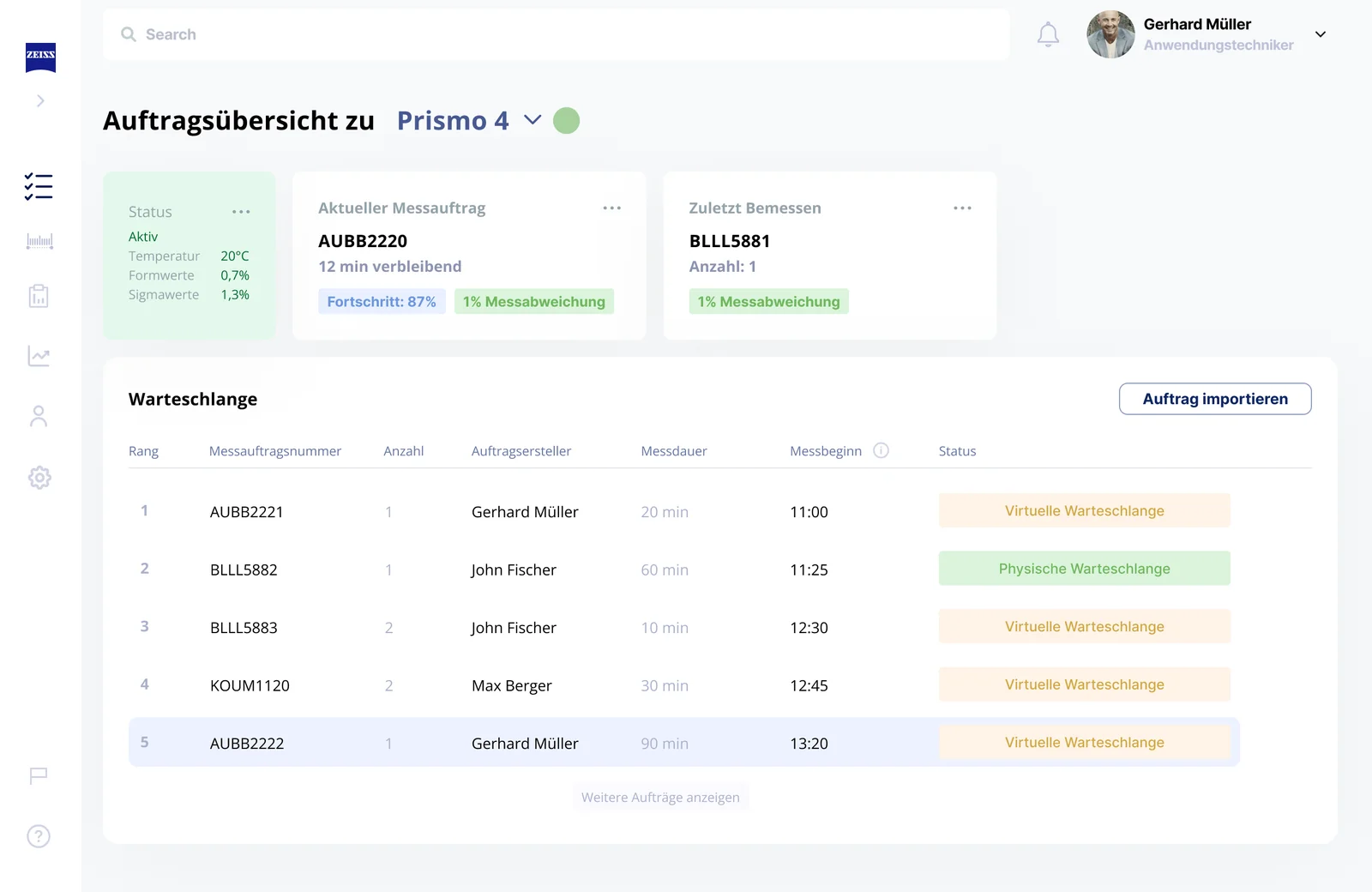Viewport: 1372px width, 892px height.
Task: Click the Fortschritt: 87% badge
Action: pyautogui.click(x=382, y=302)
